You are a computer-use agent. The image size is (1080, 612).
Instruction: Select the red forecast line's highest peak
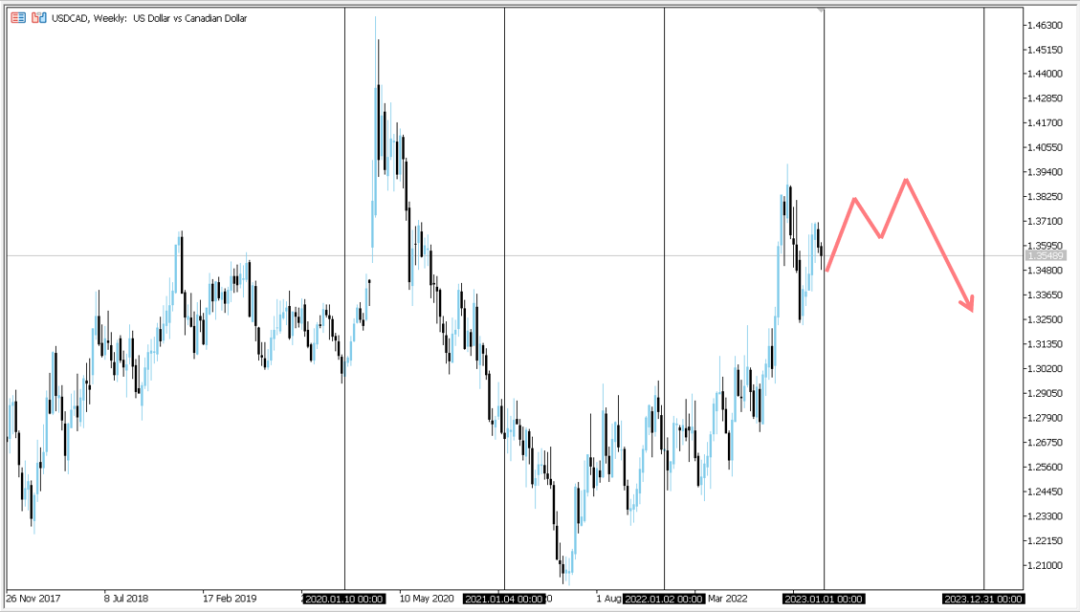(906, 180)
